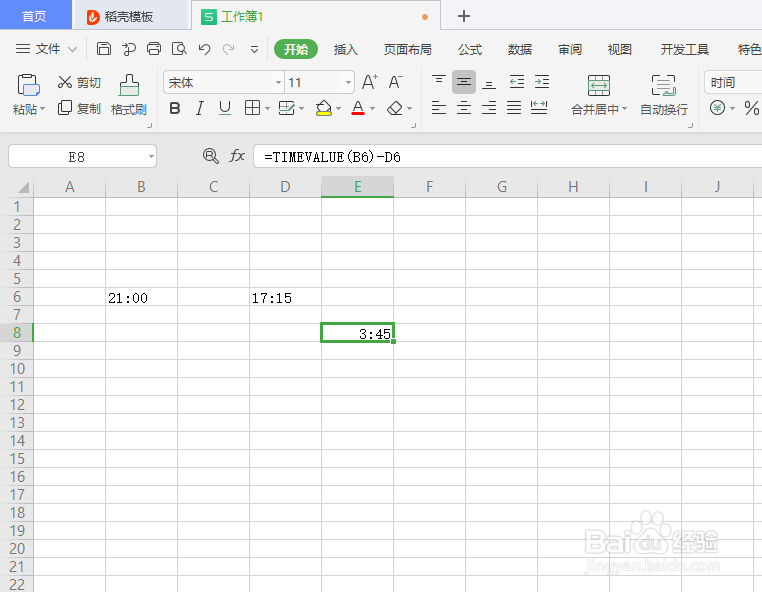The image size is (762, 592).
Task: Increase font size with A+ icon
Action: [x=370, y=82]
